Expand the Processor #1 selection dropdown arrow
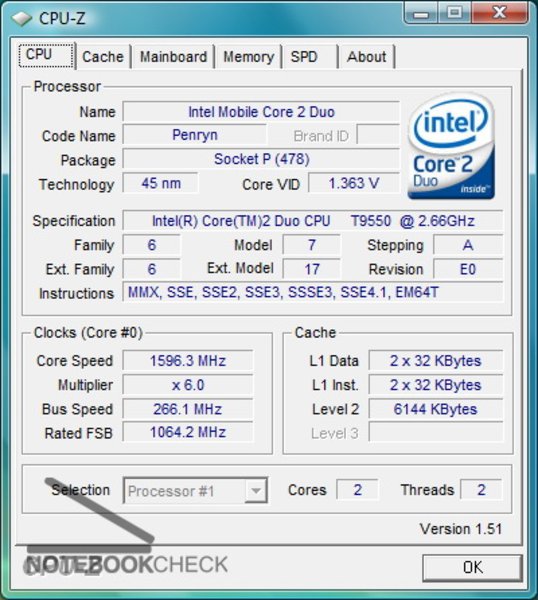Viewport: 538px width, 600px height. [x=256, y=491]
